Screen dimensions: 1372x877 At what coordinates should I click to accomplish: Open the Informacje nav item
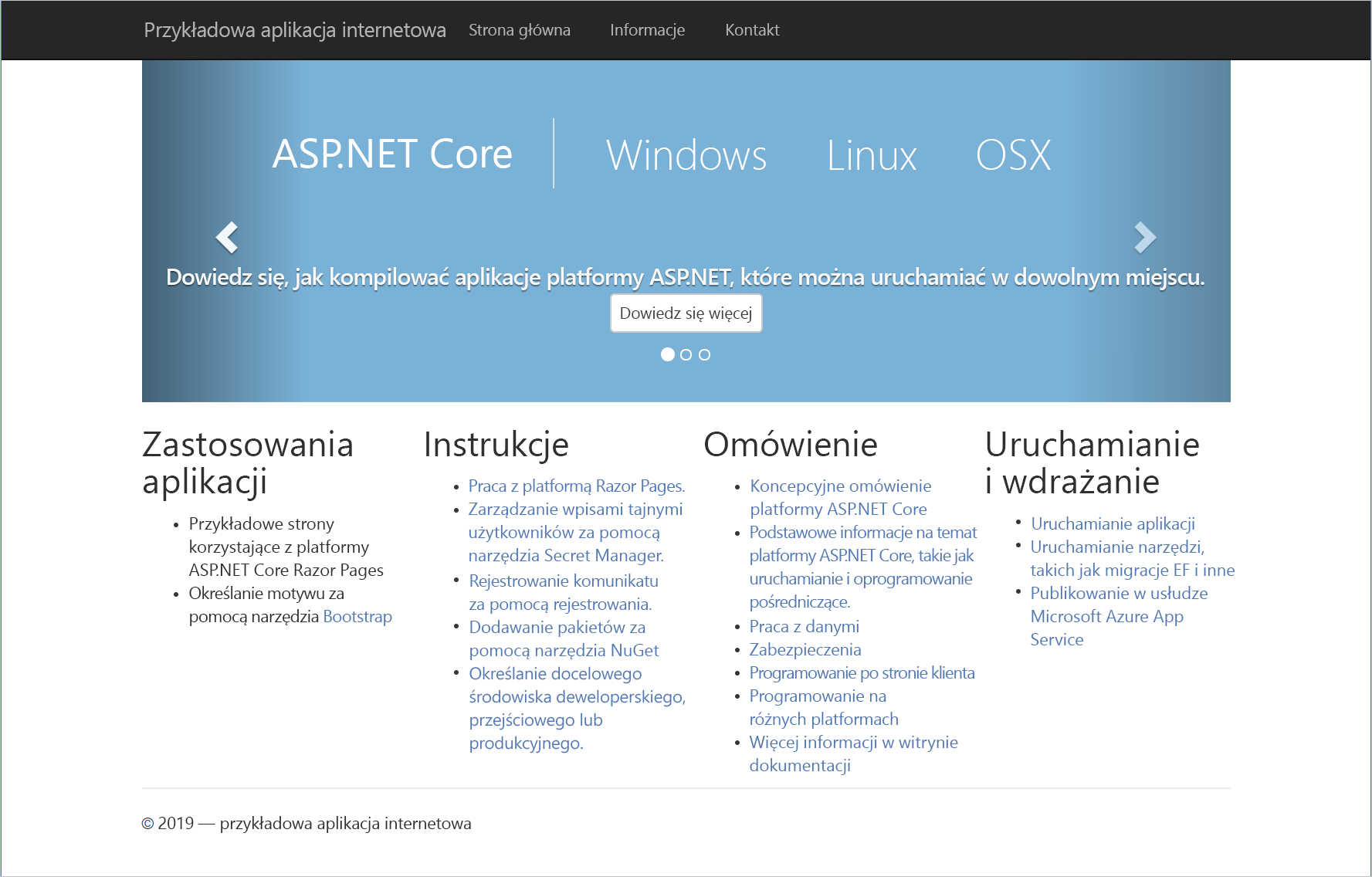(647, 30)
